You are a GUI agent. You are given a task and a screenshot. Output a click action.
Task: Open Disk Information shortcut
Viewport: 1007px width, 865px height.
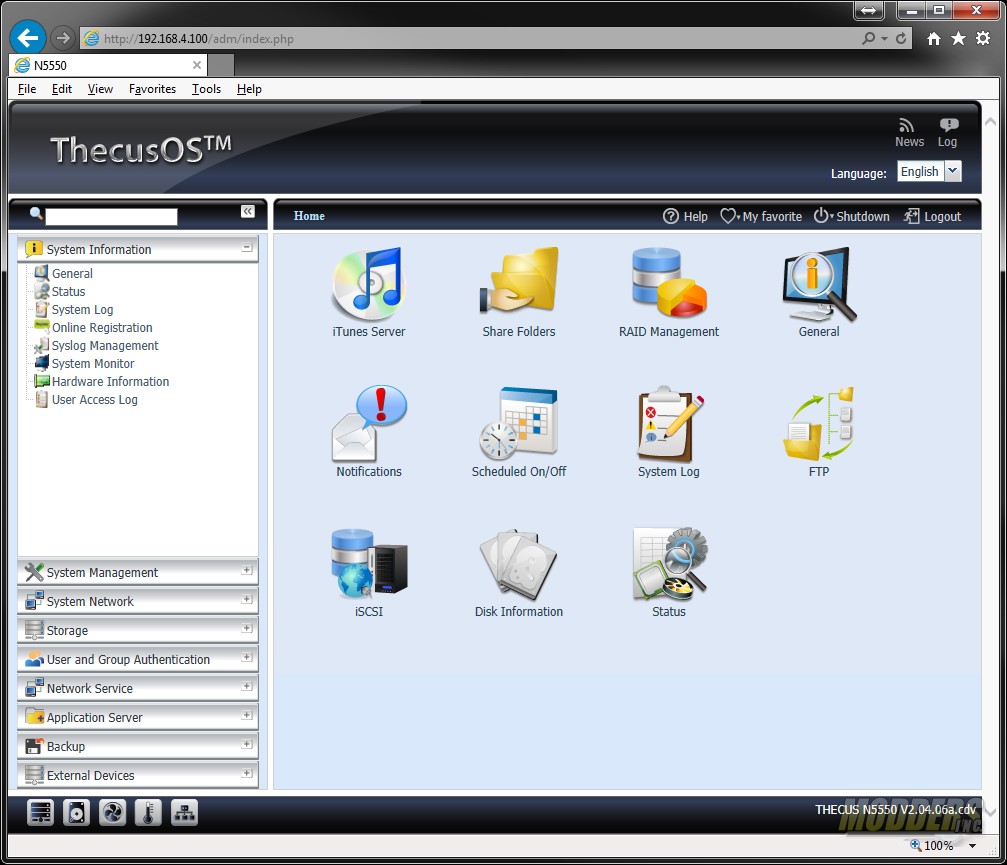pyautogui.click(x=519, y=564)
